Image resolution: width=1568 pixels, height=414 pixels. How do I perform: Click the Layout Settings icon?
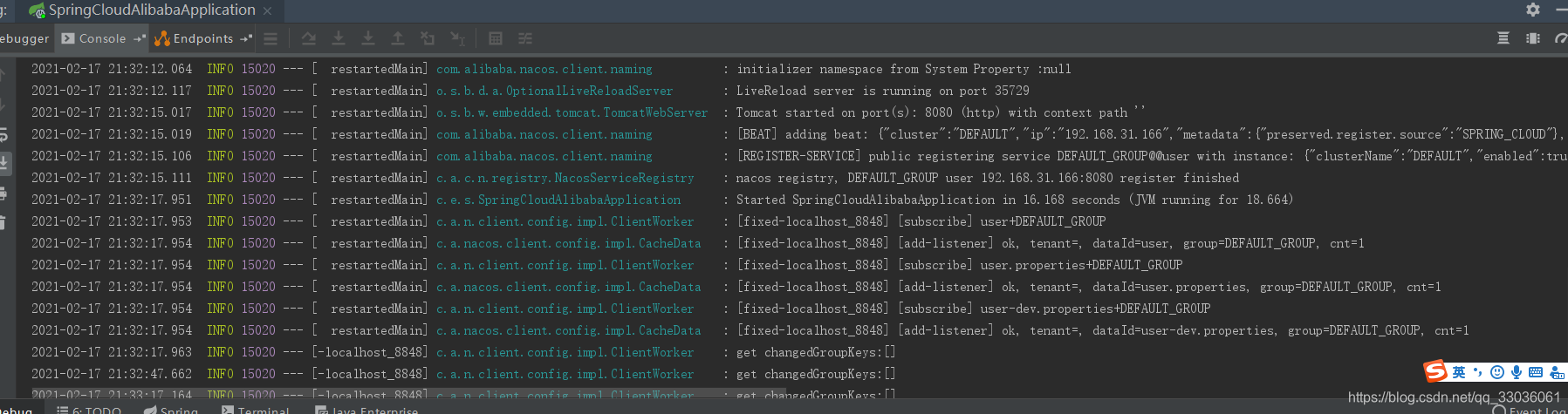coord(1533,38)
